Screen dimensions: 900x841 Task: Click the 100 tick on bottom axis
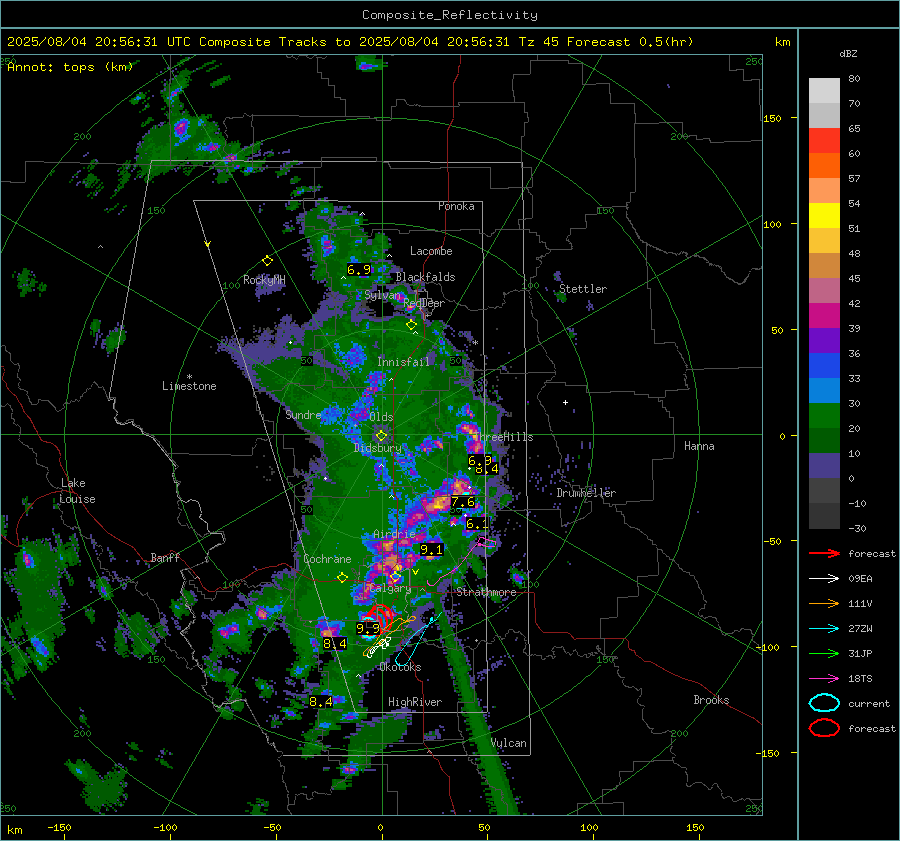[589, 828]
